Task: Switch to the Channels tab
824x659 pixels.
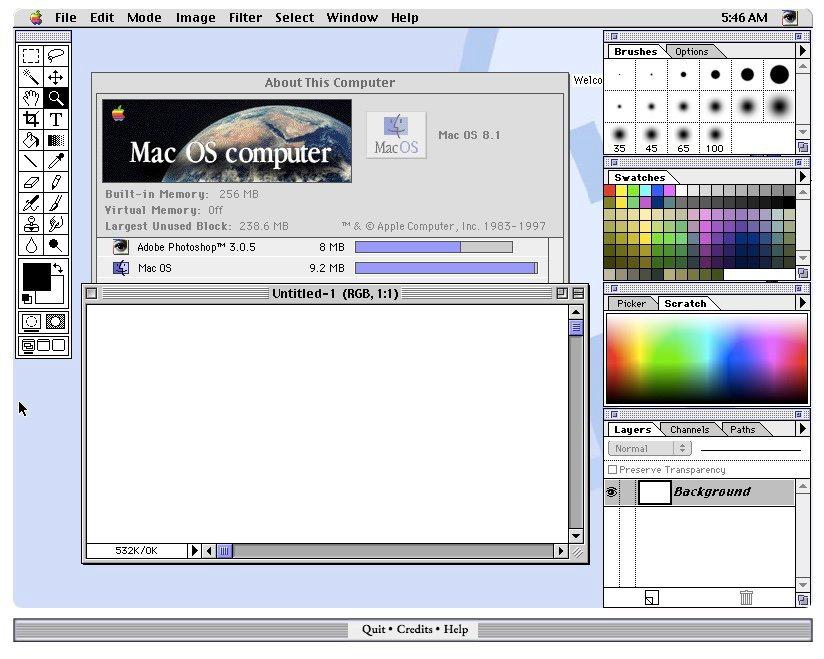Action: pos(689,429)
